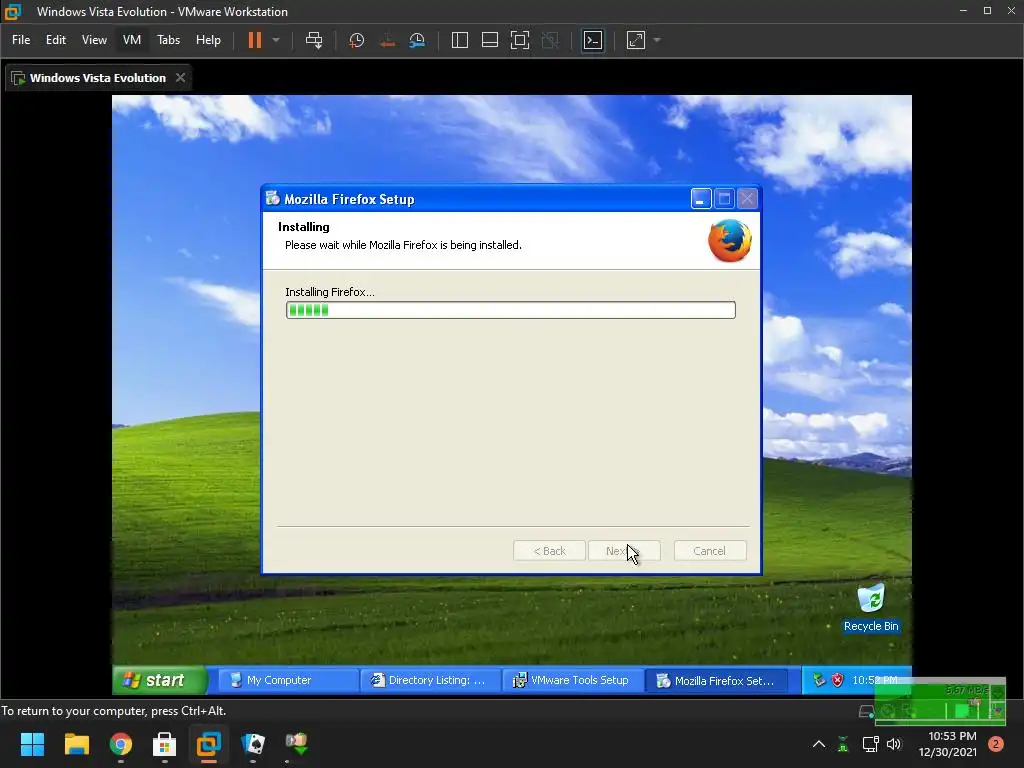The width and height of the screenshot is (1024, 768).
Task: Take a snapshot of the VM
Action: point(357,40)
